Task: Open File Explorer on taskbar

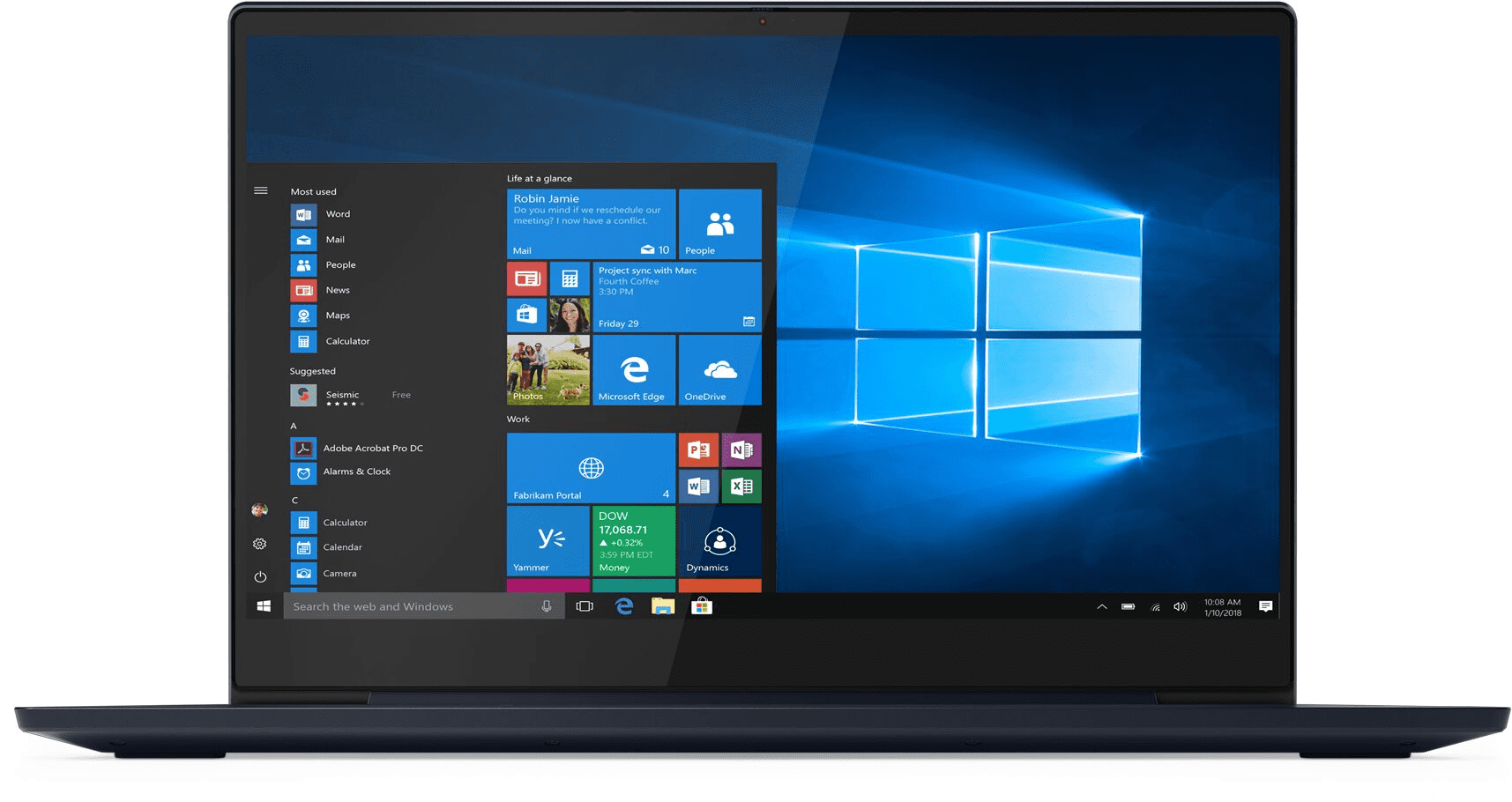Action: [663, 606]
